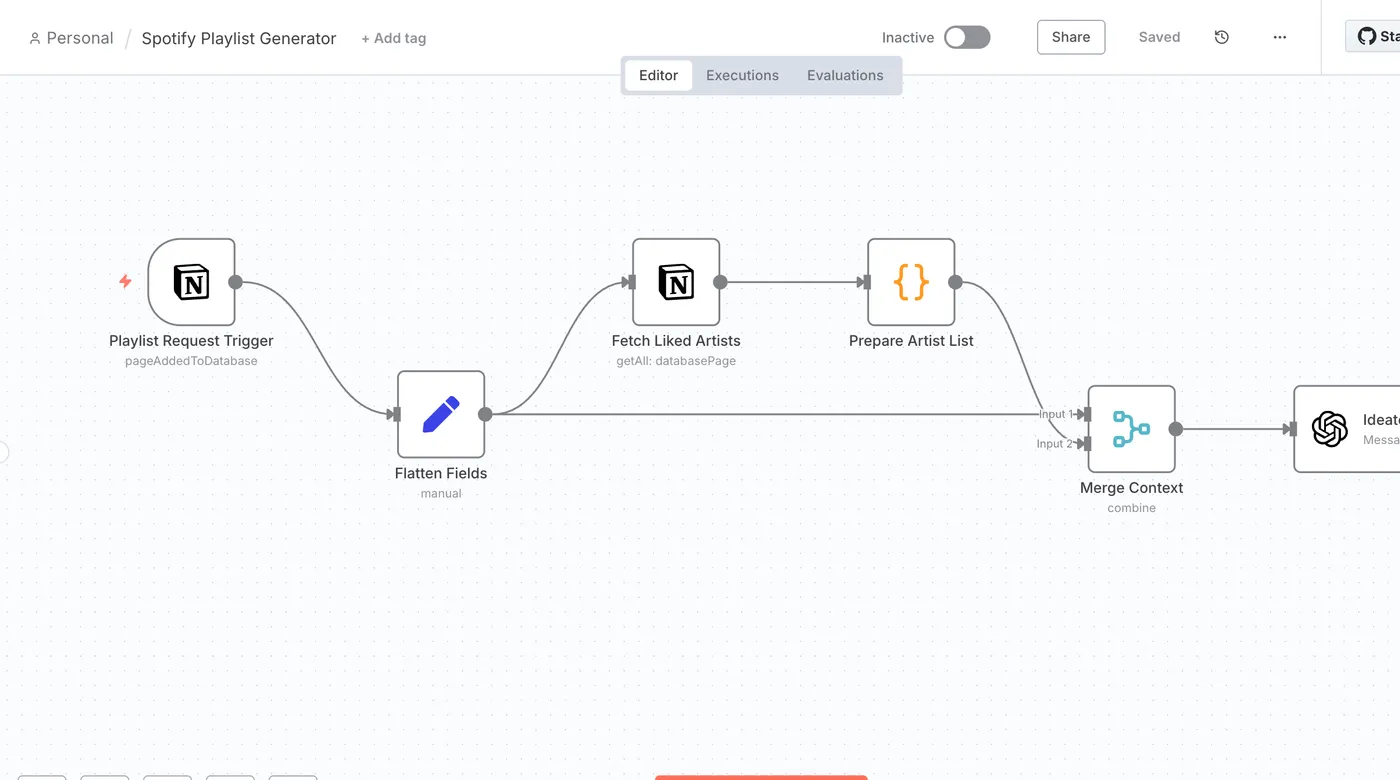Click the Flatten Fields label
Image resolution: width=1400 pixels, height=780 pixels.
pos(441,474)
